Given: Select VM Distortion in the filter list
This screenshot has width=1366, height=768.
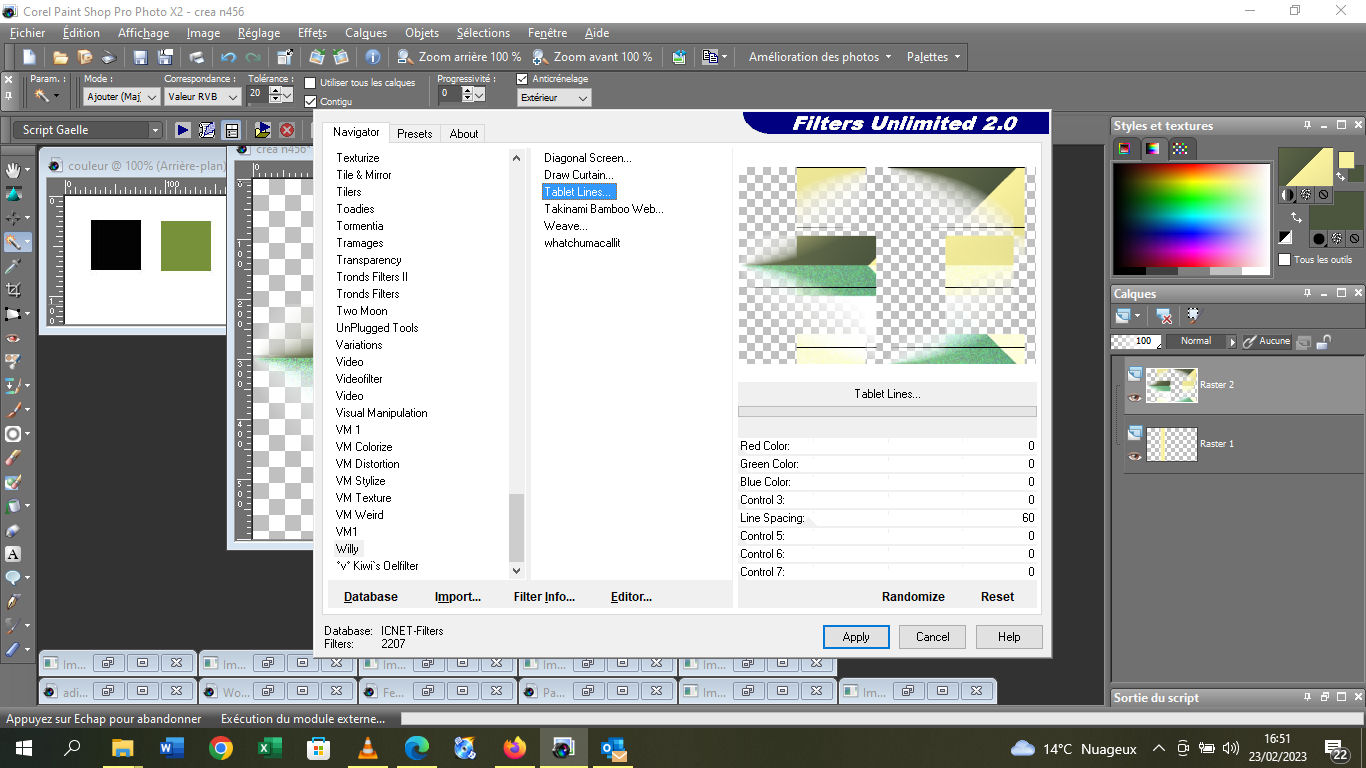Looking at the screenshot, I should (368, 464).
